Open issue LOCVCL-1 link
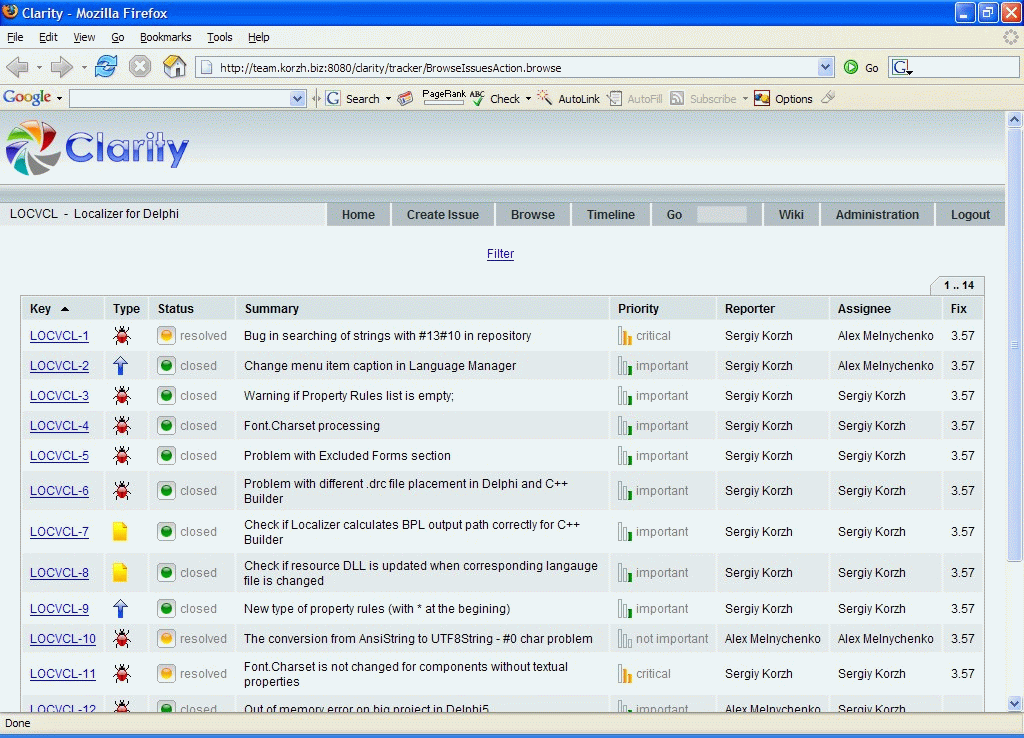Image resolution: width=1024 pixels, height=738 pixels. tap(59, 336)
